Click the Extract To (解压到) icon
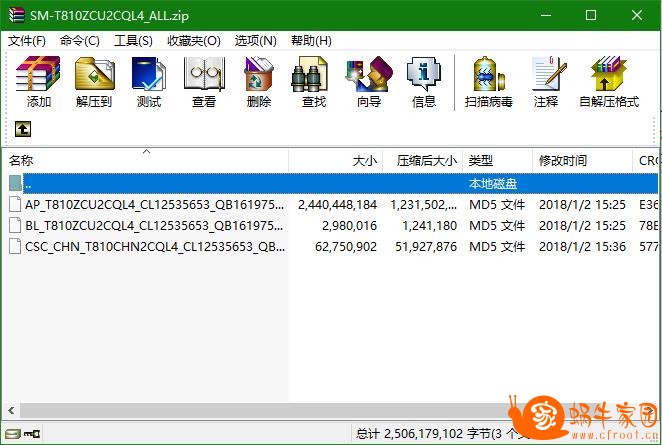The width and height of the screenshot is (662, 445). (95, 74)
